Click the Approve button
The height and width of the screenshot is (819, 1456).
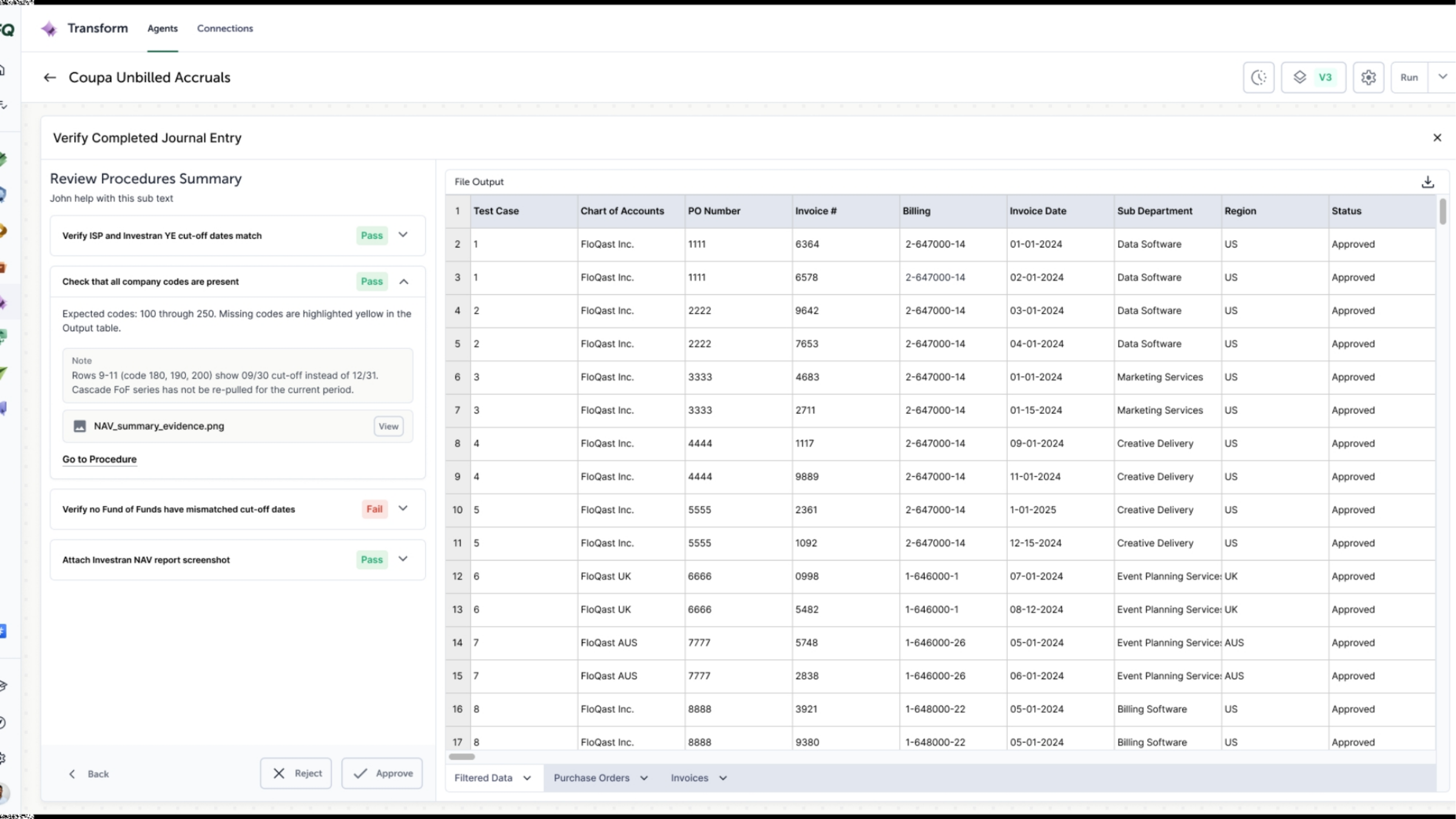coord(382,773)
